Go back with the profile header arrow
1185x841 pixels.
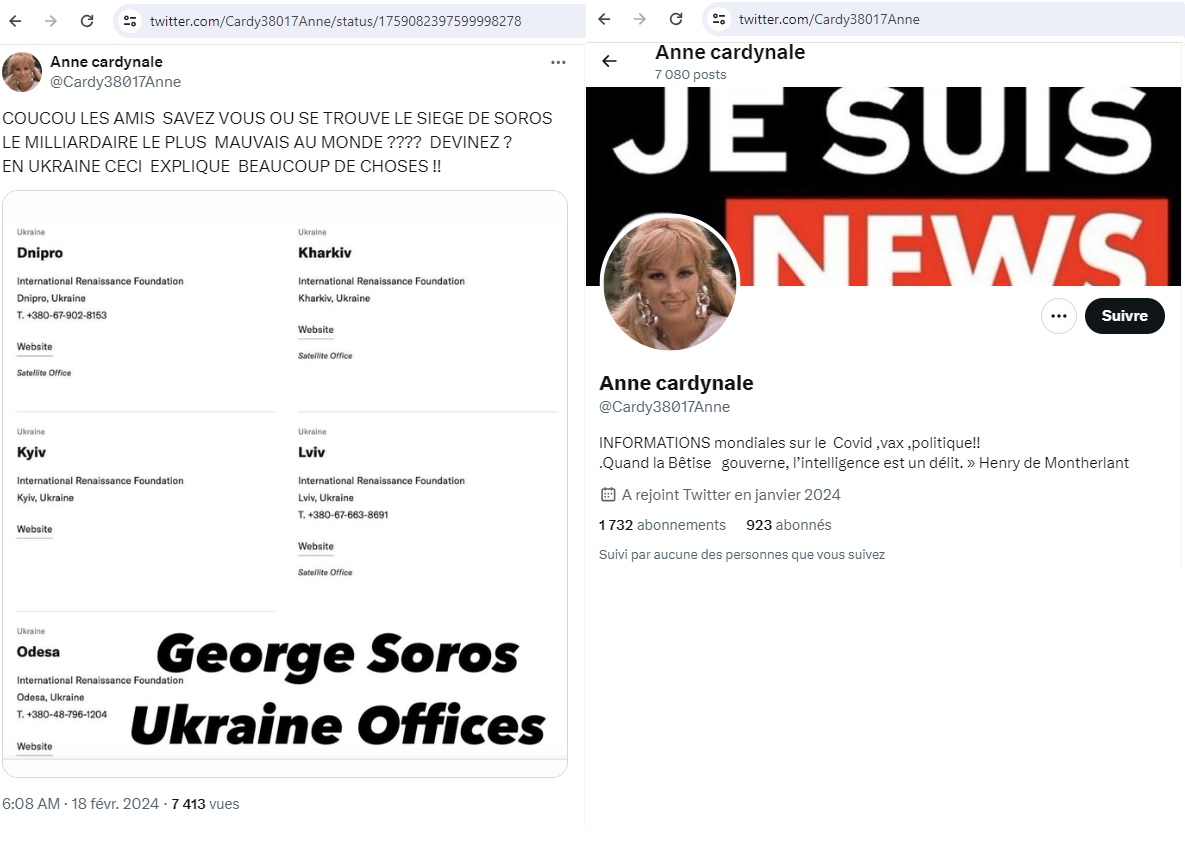coord(609,61)
